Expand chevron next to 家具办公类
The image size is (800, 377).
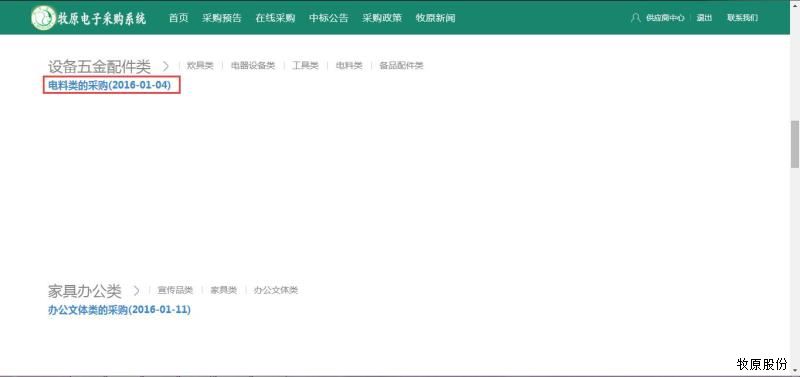(136, 291)
